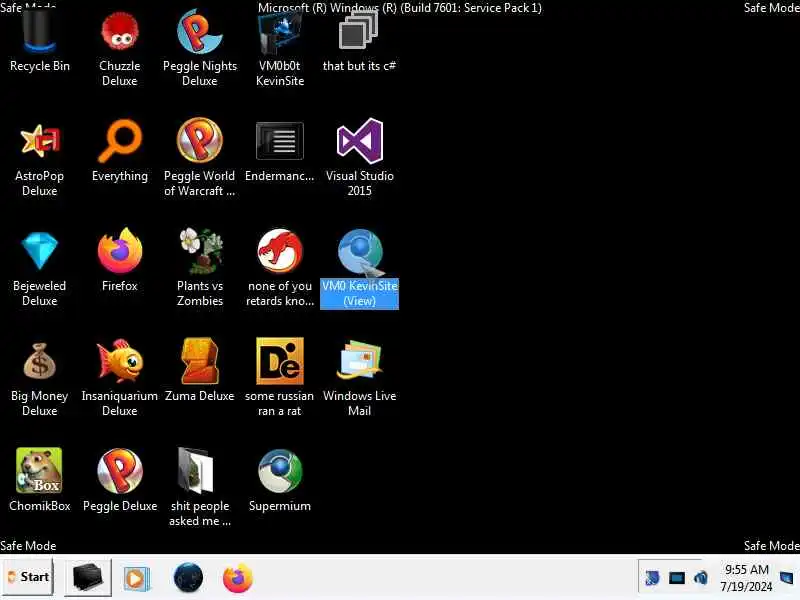Open the black folder taskbar button
The image size is (800, 600).
coord(87,578)
